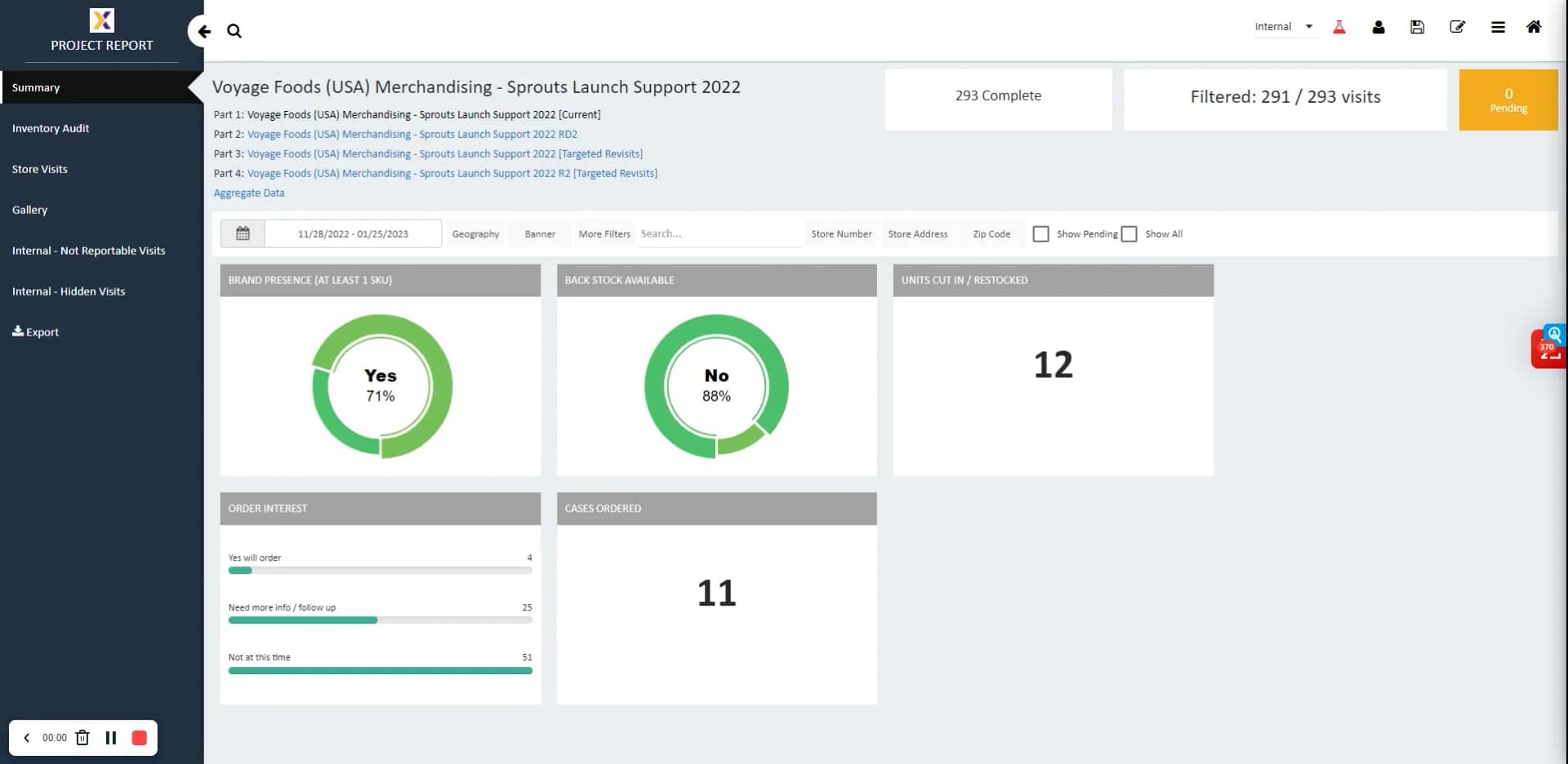Open the hamburger menu icon
The height and width of the screenshot is (764, 1568).
coord(1498,27)
